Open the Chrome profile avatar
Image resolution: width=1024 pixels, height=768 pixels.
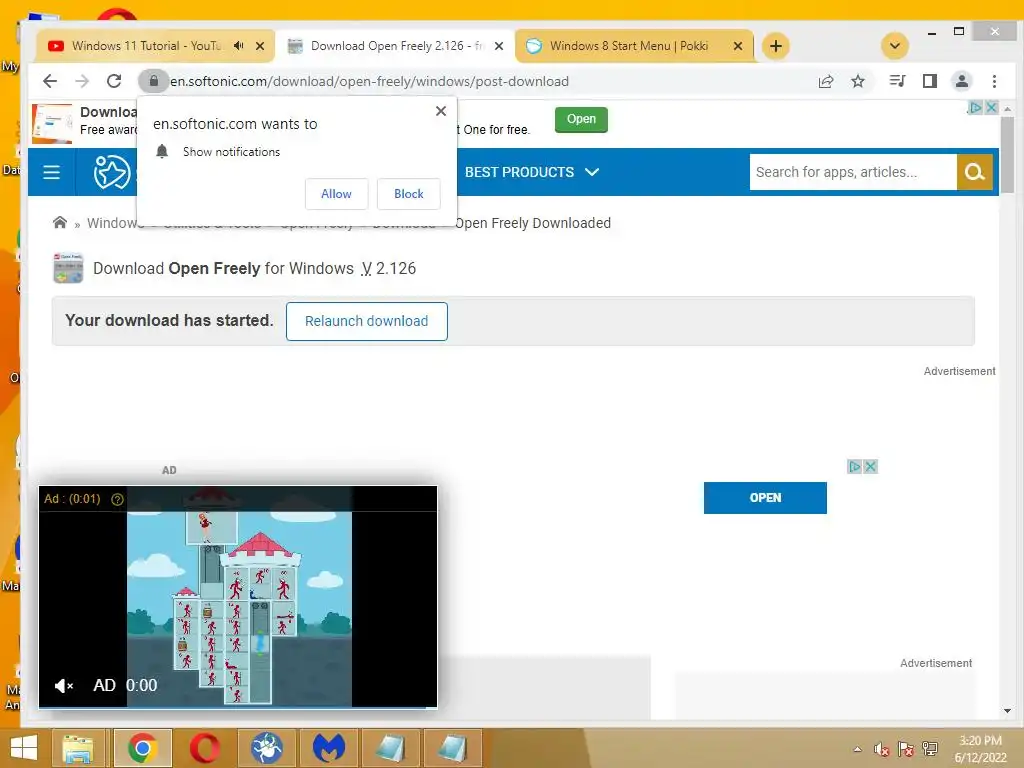pyautogui.click(x=961, y=81)
